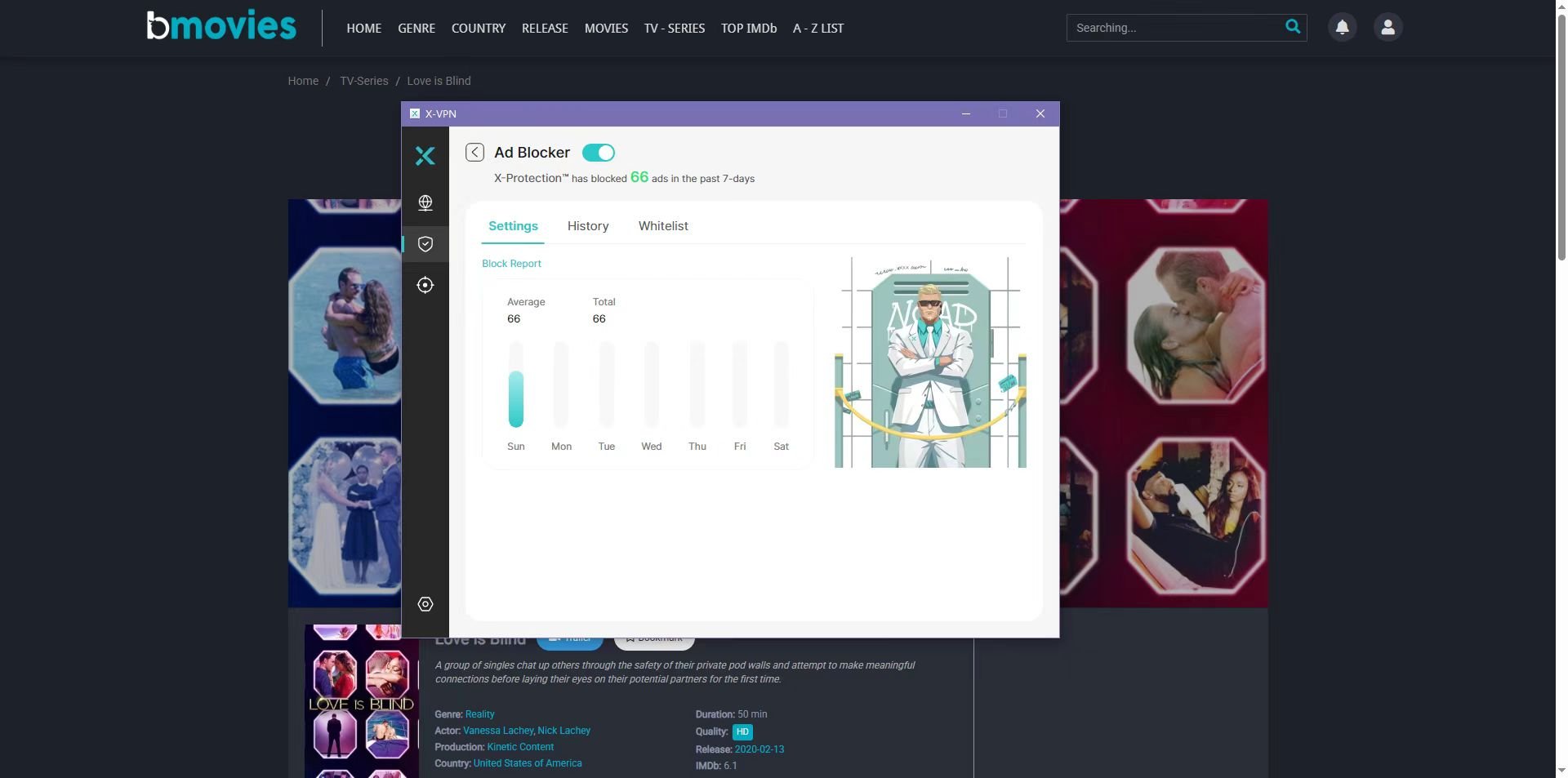Open the TOP IMDb menu item

(749, 28)
